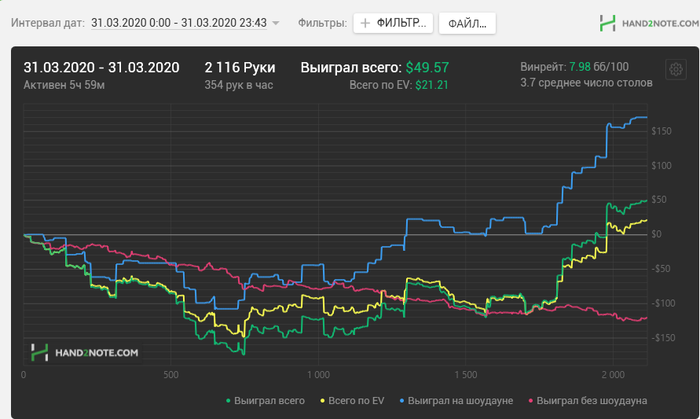The width and height of the screenshot is (700, 419).
Task: Click the $0 y-axis label
Action: 656,234
